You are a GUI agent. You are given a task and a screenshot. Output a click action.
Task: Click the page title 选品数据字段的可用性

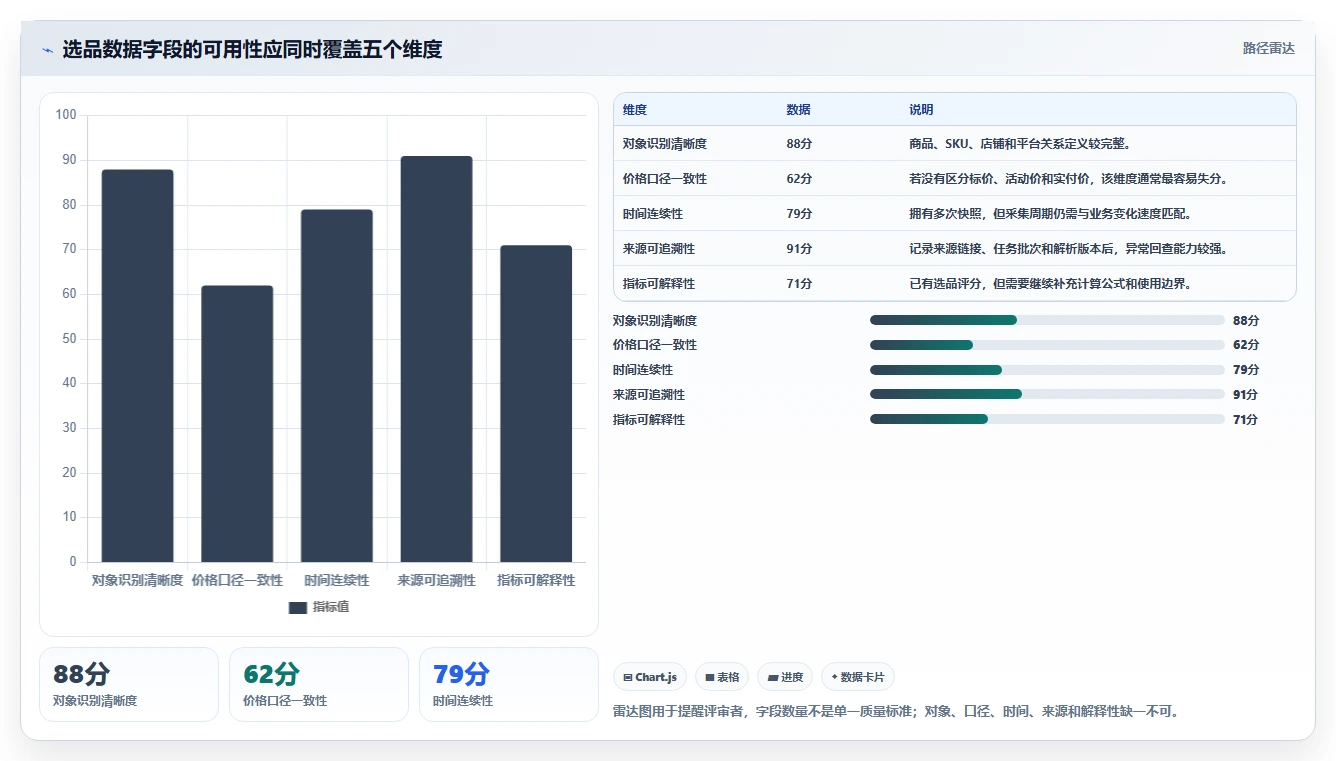[x=252, y=49]
